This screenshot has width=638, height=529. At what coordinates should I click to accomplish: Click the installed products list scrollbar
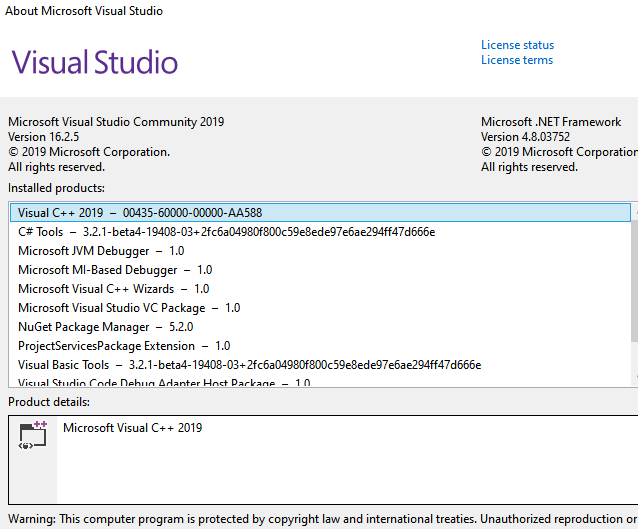pyautogui.click(x=634, y=300)
